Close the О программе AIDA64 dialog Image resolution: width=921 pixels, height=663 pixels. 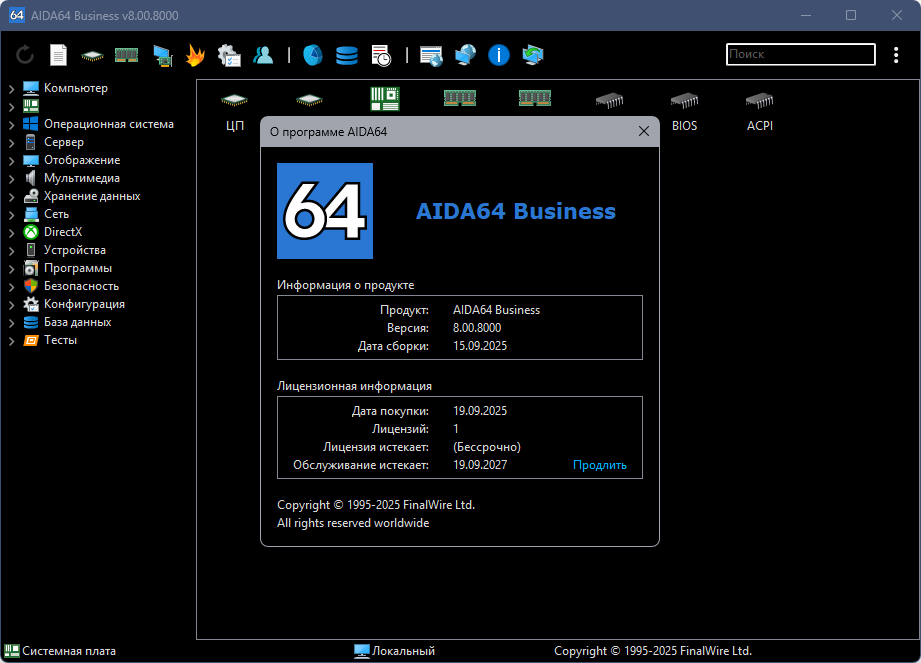pos(644,132)
